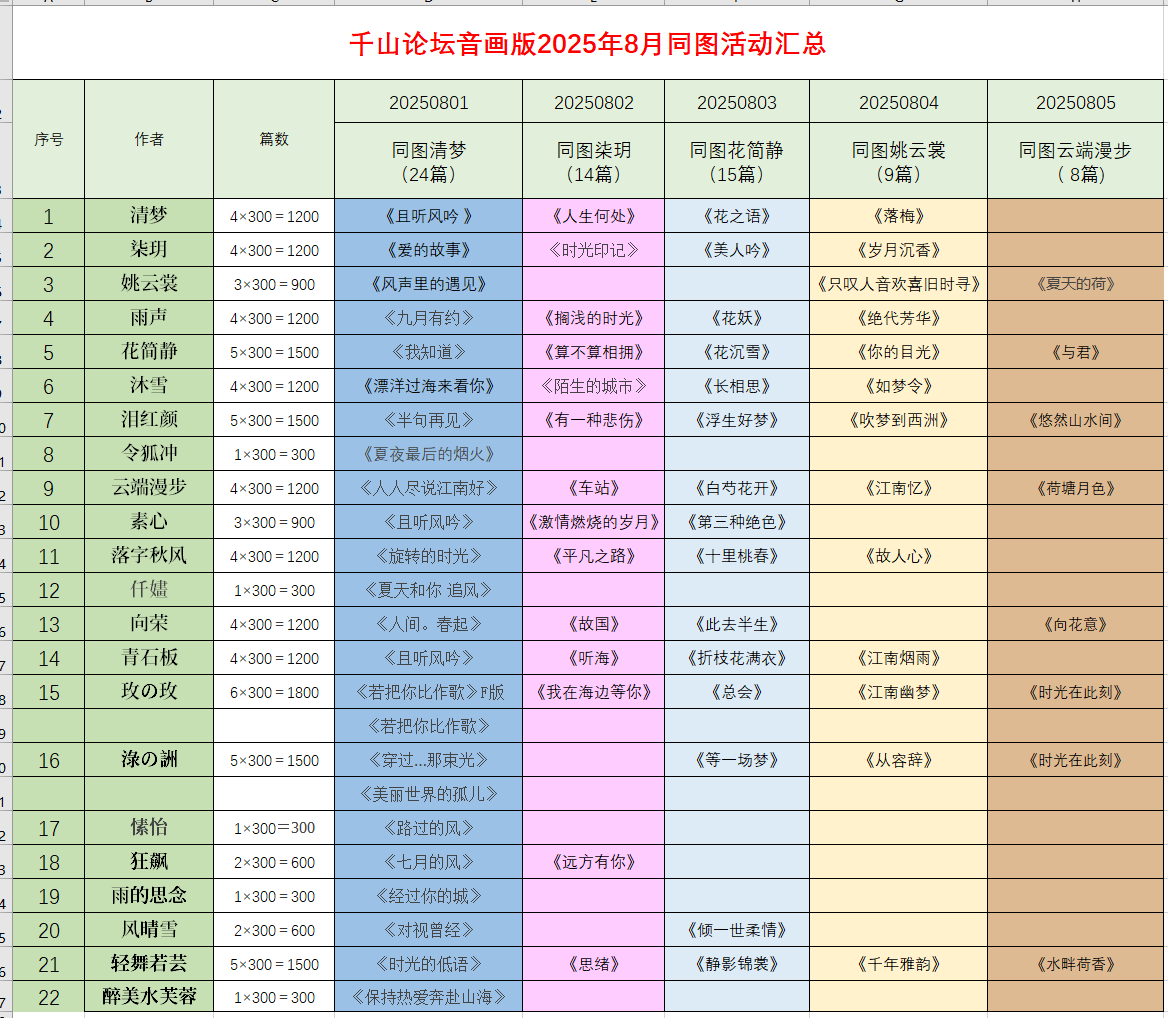1168x1018 pixels.
Task: Select the 同图柒玥（14篇）header cell
Action: (592, 160)
